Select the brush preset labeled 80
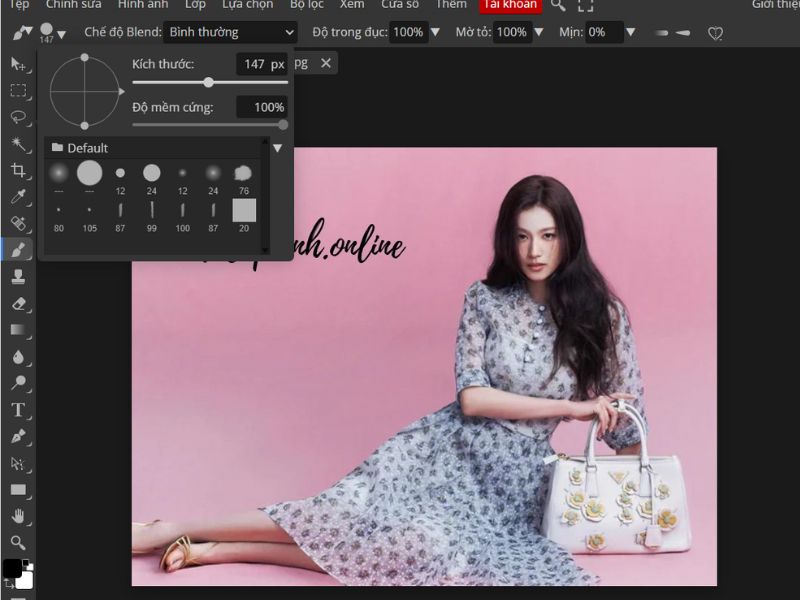The image size is (800, 600). pos(59,215)
